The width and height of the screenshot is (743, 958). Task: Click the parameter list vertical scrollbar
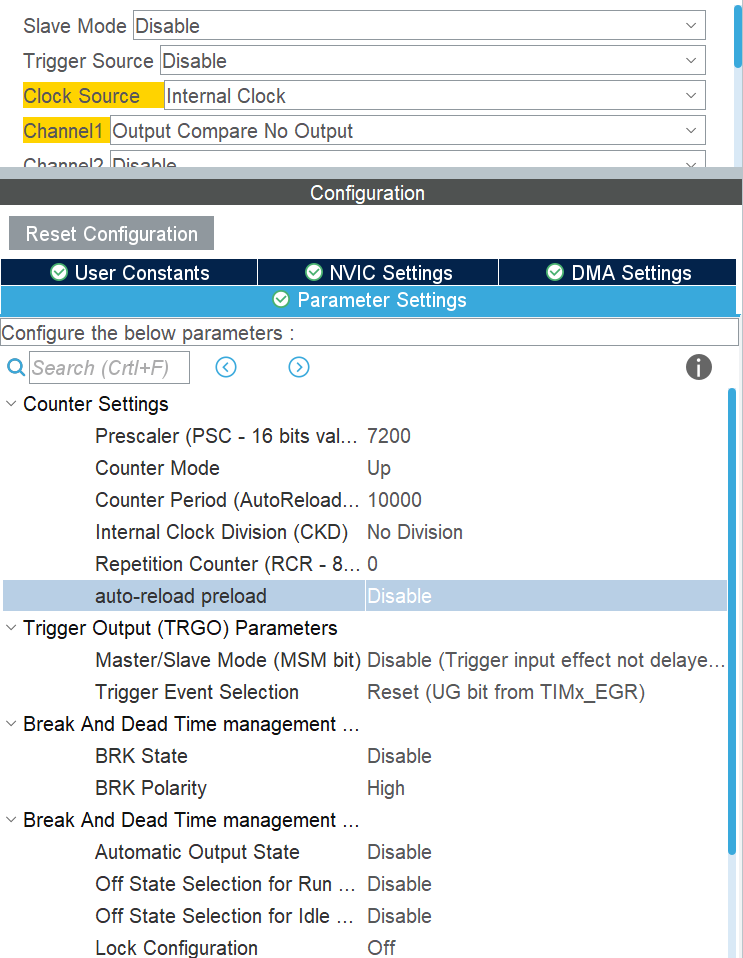732,620
